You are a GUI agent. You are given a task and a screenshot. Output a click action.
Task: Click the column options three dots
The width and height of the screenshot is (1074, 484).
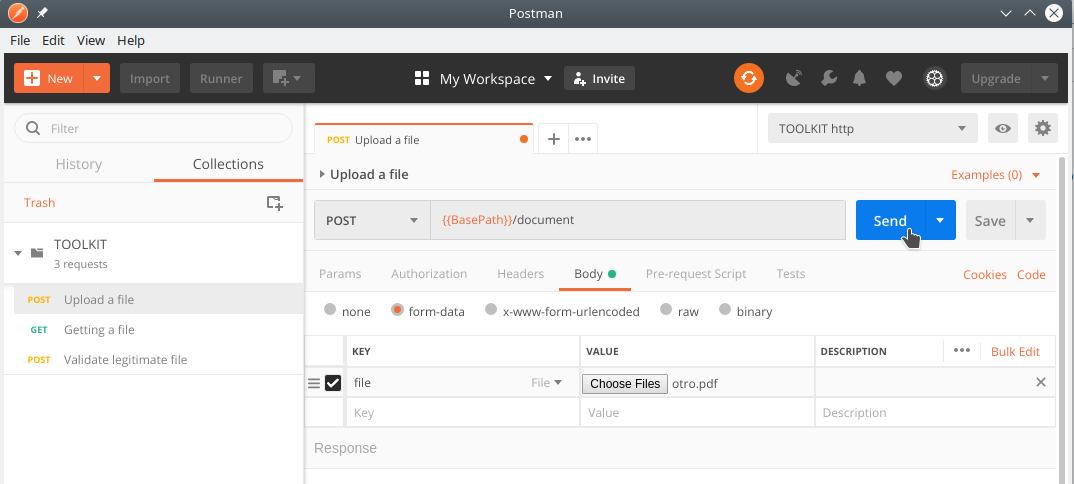tap(962, 351)
